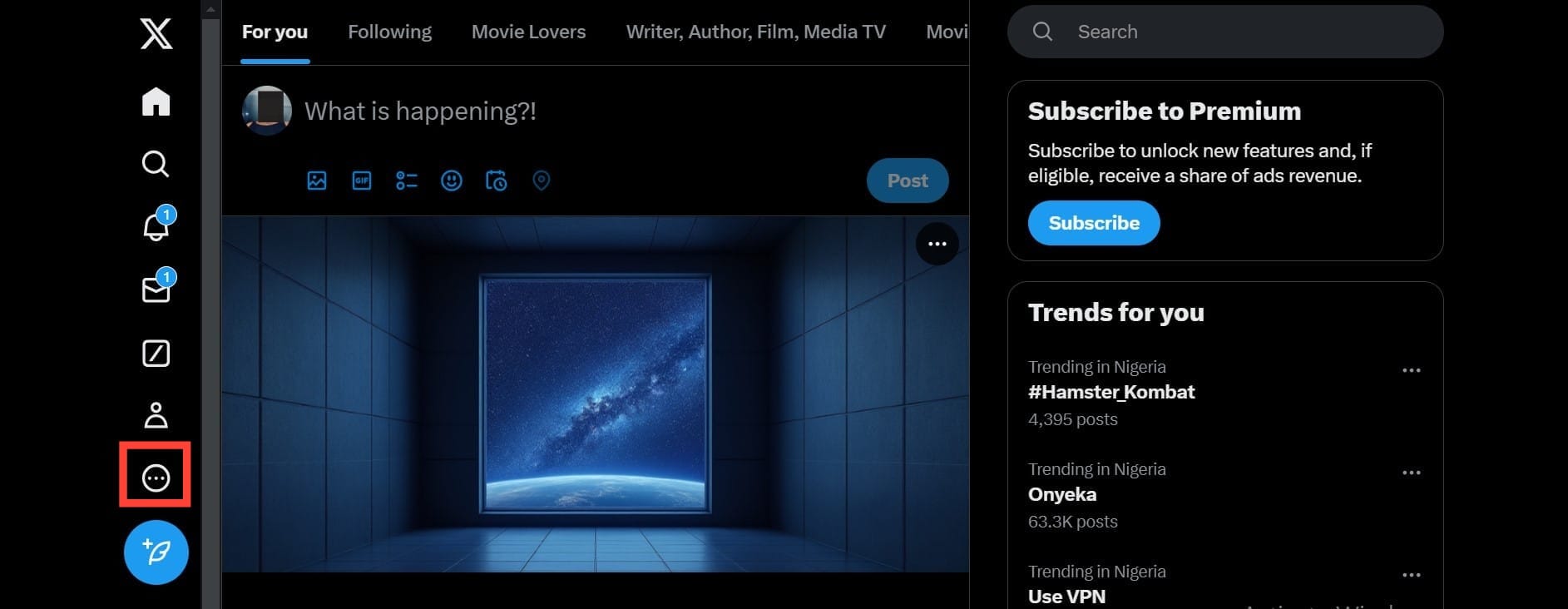
Task: Open Messages envelope icon
Action: [x=156, y=289]
